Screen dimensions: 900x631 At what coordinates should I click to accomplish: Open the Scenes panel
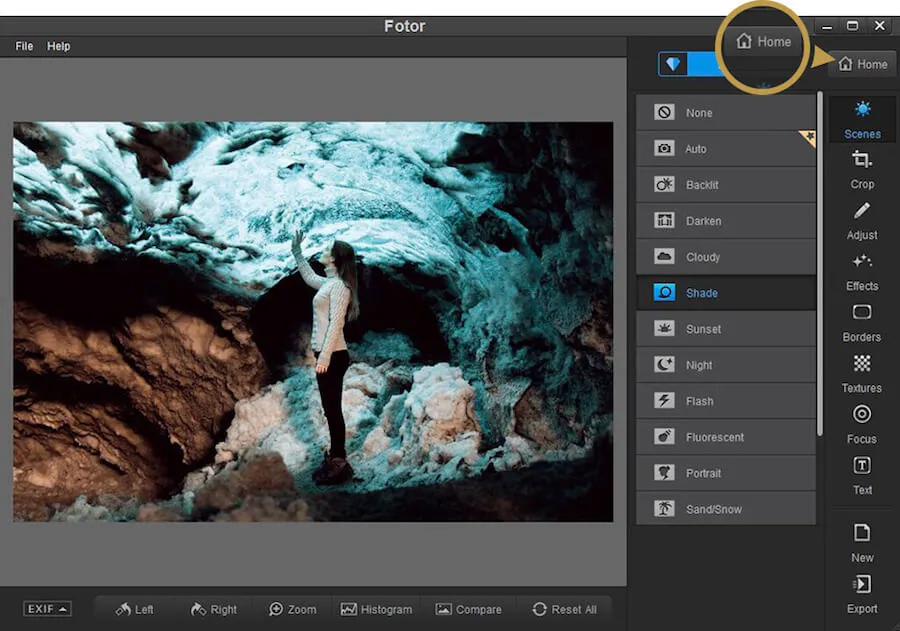tap(861, 120)
